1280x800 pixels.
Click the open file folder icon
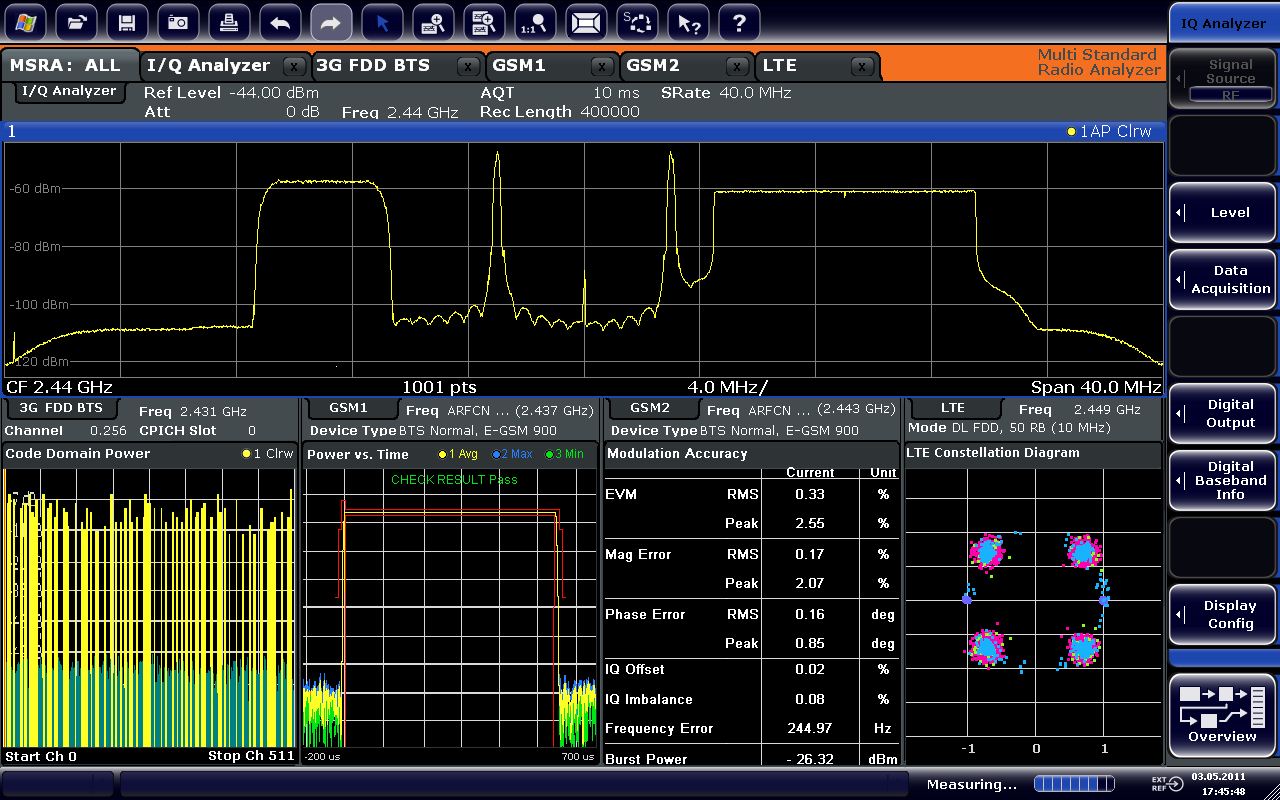tap(76, 22)
